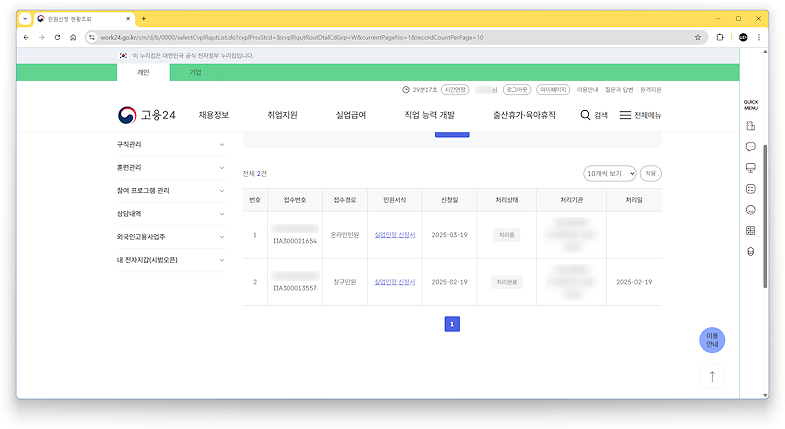The height and width of the screenshot is (429, 785).
Task: Open 마이페이지 button
Action: [553, 90]
